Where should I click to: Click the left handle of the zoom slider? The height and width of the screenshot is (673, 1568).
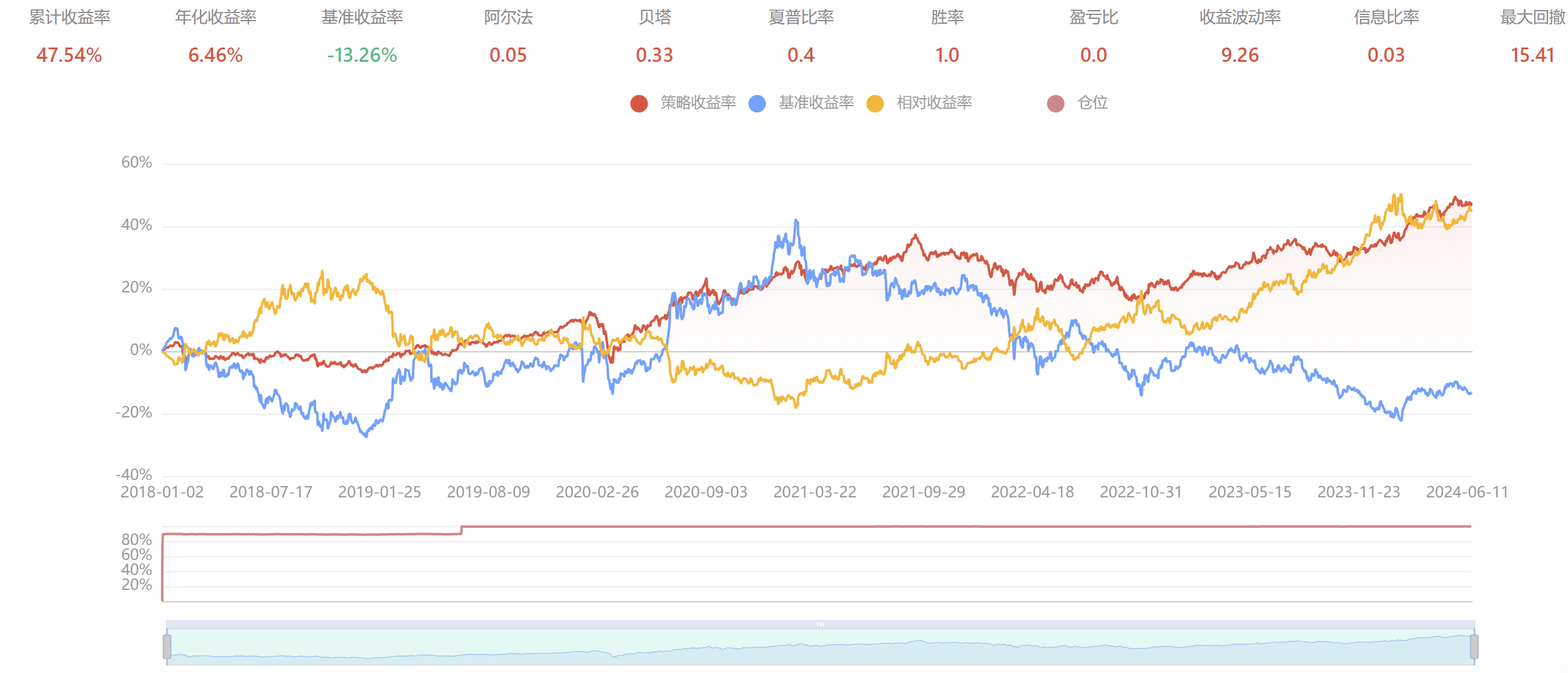[x=167, y=647]
